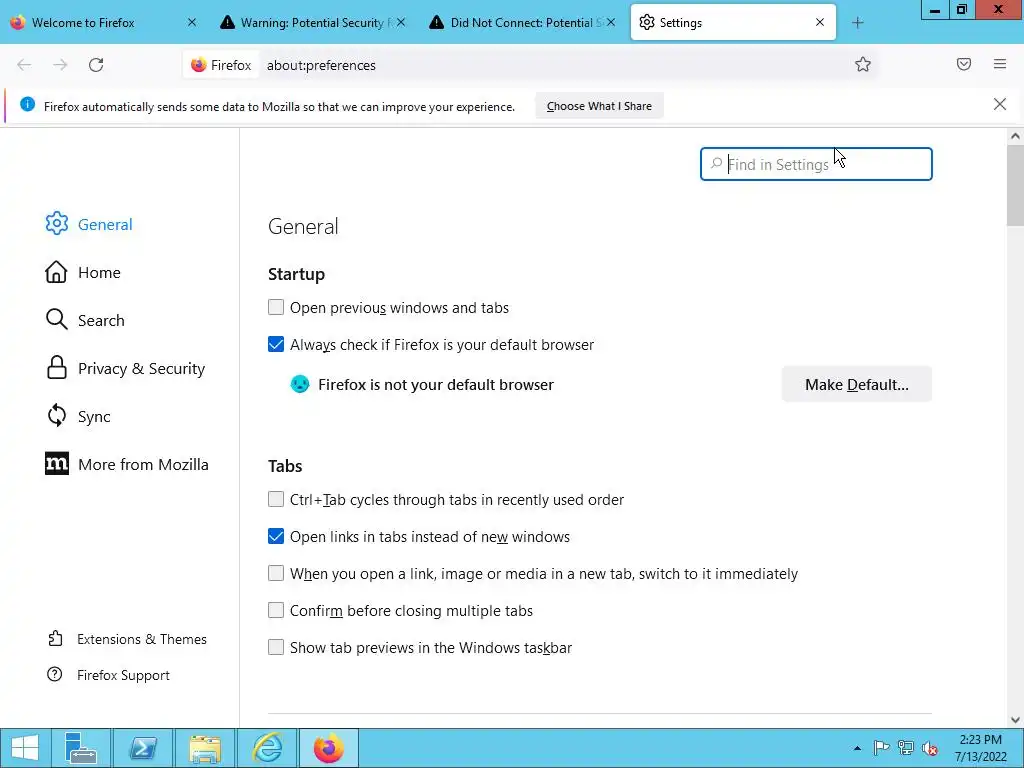Enable switch to new tab immediately option
Image resolution: width=1024 pixels, height=768 pixels.
coord(276,573)
